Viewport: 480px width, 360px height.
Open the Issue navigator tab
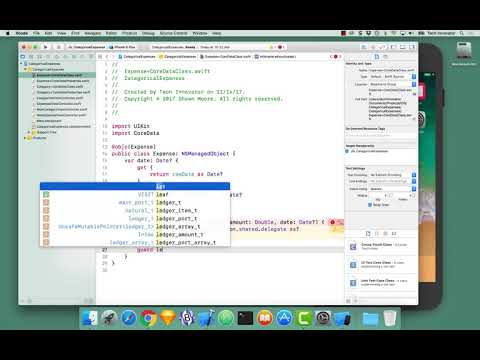(57, 57)
